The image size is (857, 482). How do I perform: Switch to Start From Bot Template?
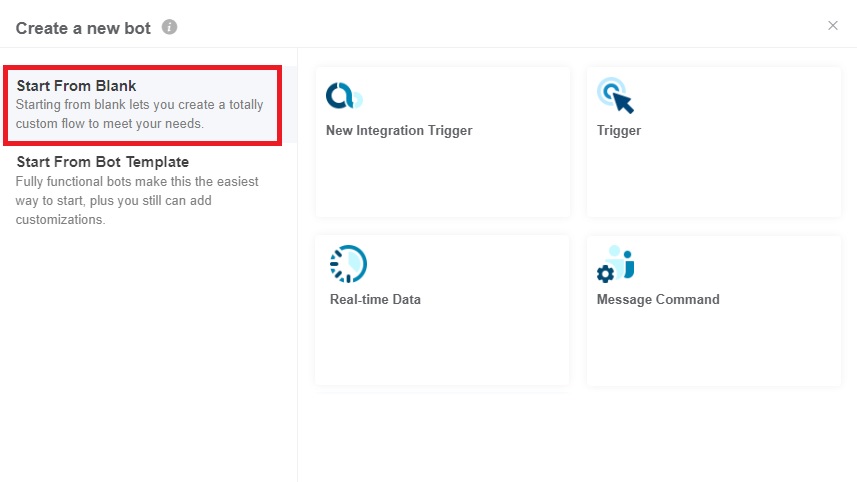(x=102, y=162)
